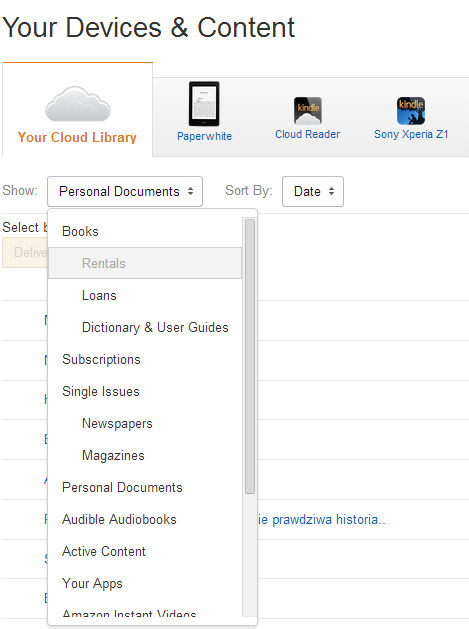Choose Single Issues from the list
Screen dimensions: 469x629
[x=145, y=392]
